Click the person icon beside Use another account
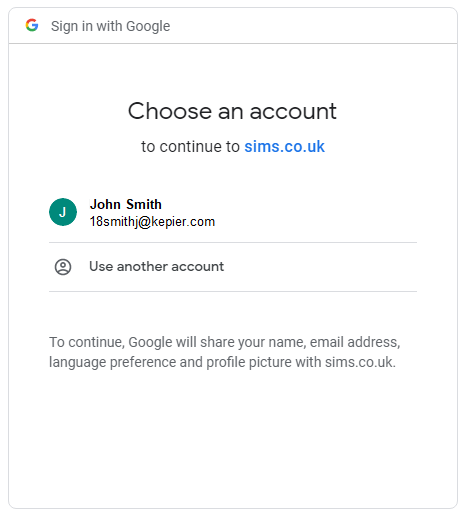The height and width of the screenshot is (513, 464). [x=63, y=267]
